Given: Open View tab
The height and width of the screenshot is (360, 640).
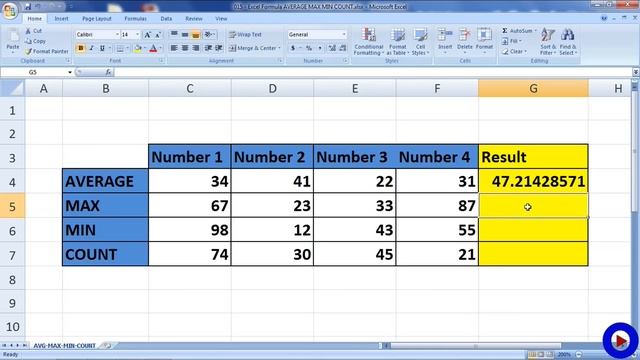Looking at the screenshot, I should [221, 19].
